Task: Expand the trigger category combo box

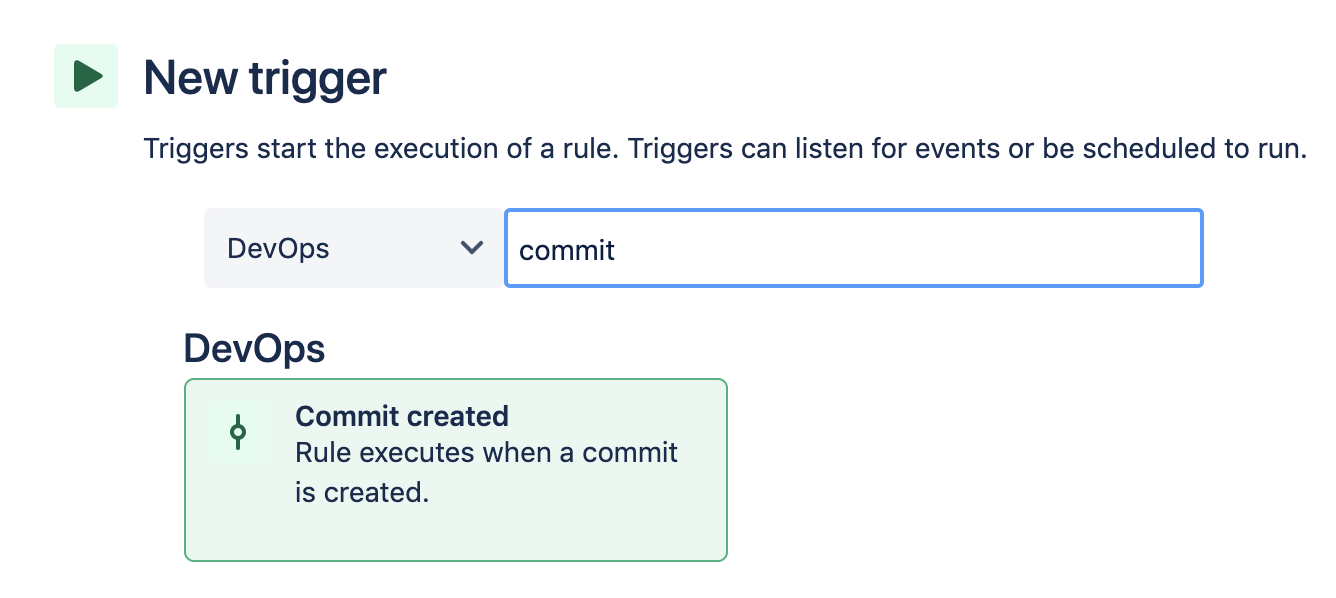Action: (x=353, y=248)
